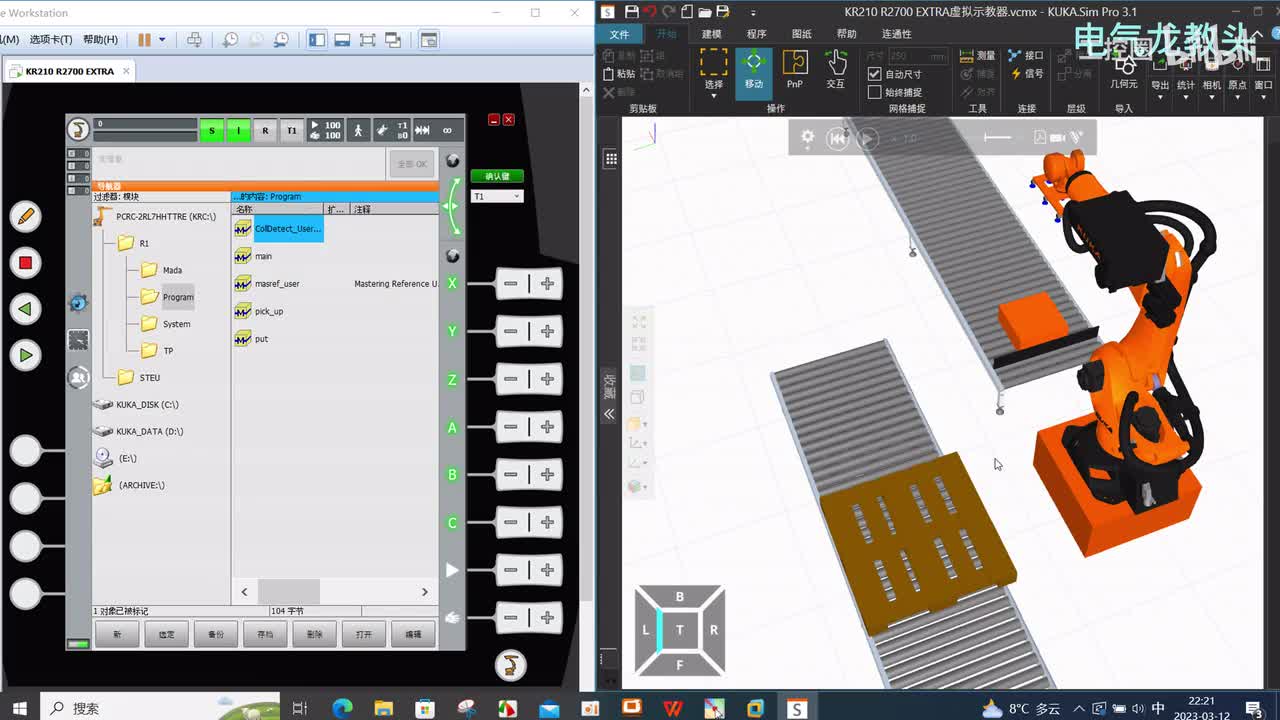Click the 删除 delete softkey

(x=314, y=634)
